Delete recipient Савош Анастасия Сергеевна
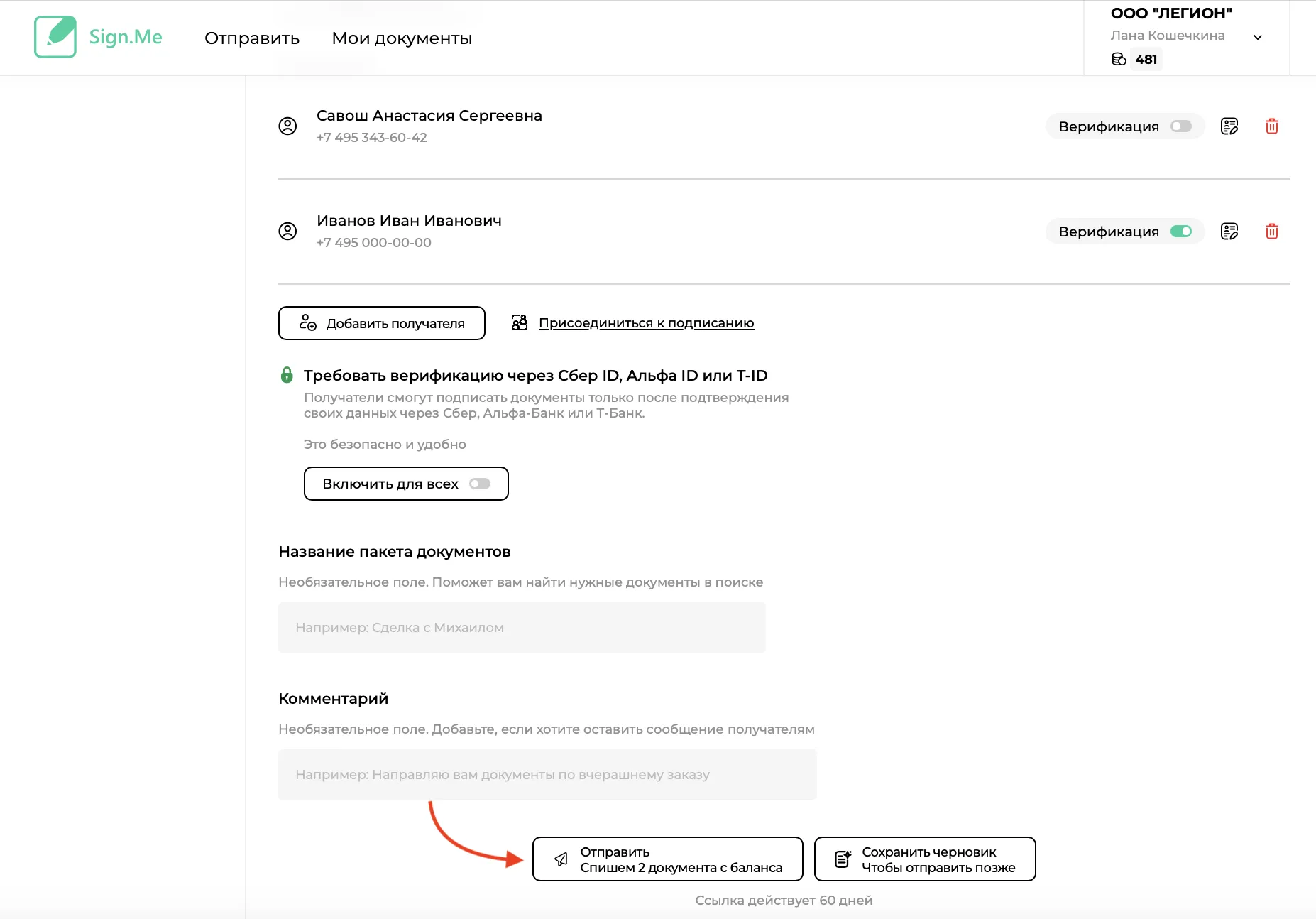This screenshot has height=919, width=1316. 1271,126
